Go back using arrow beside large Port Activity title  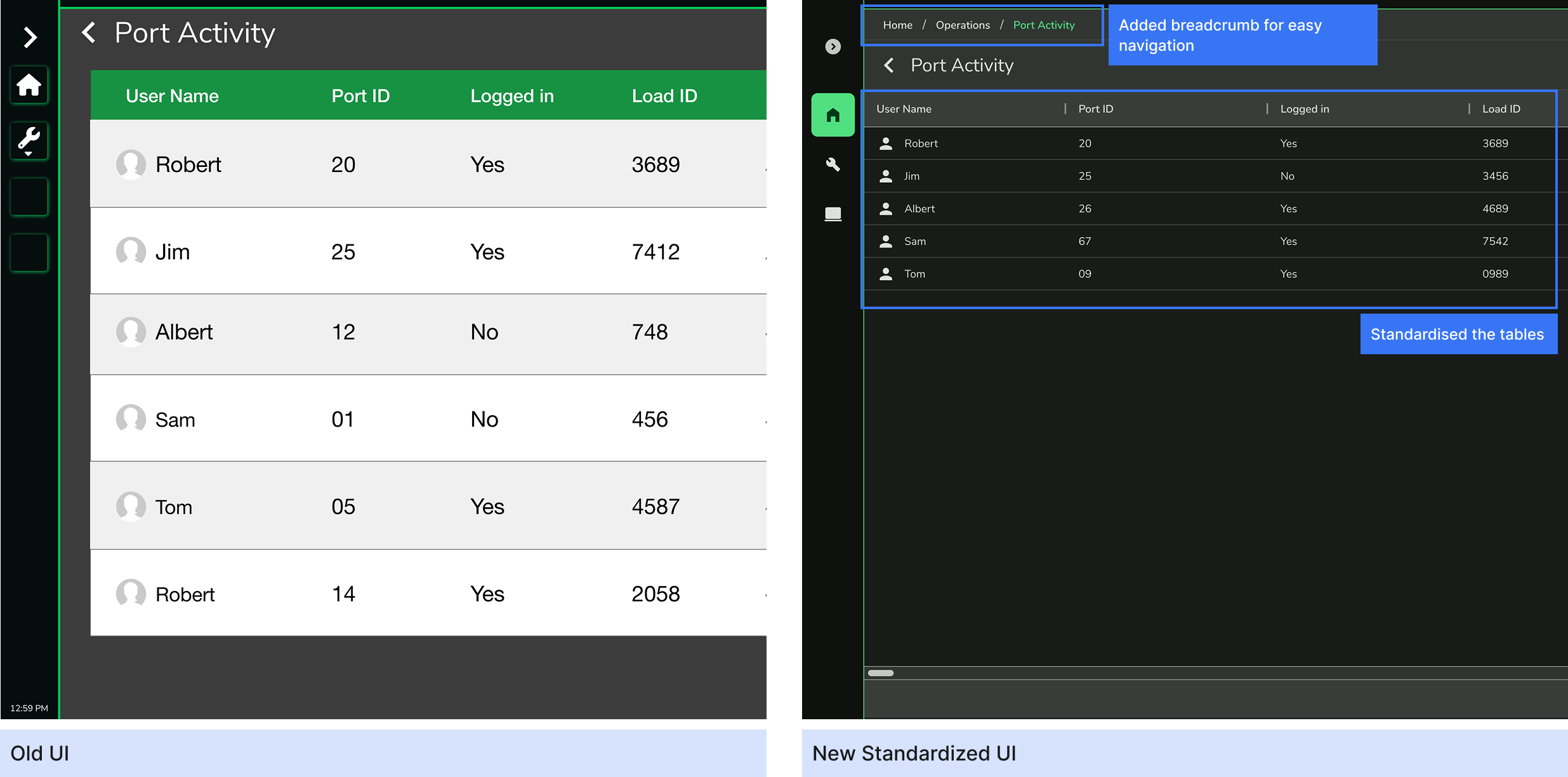[89, 32]
